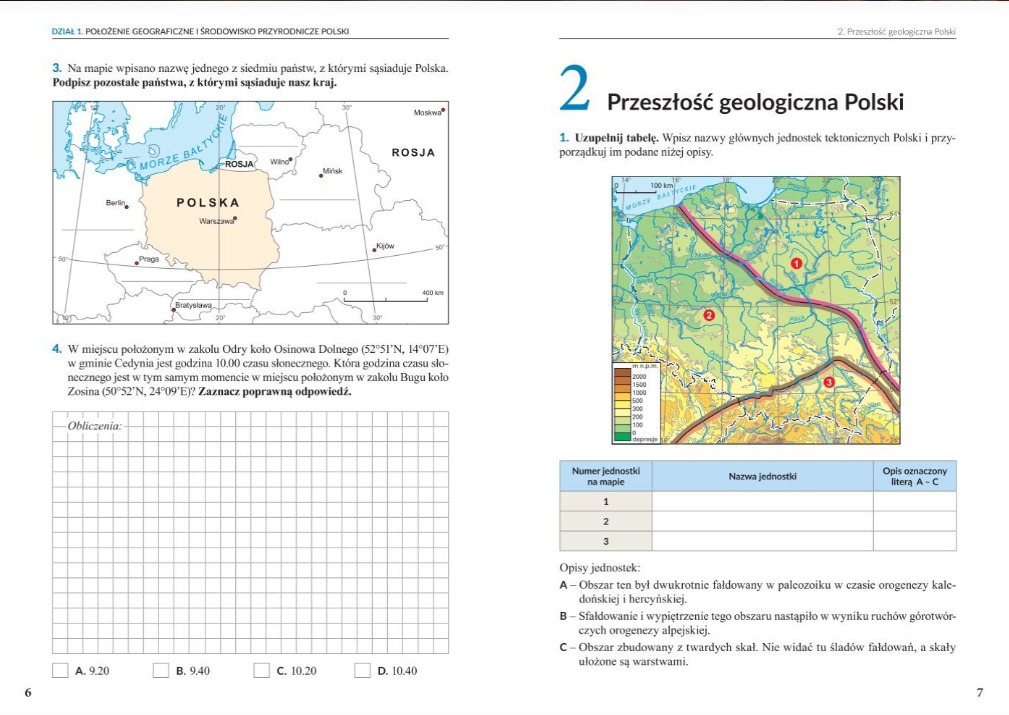
Task: Click the MORZE BAŁTYCKIE label on the neighbors map
Action: [184, 143]
